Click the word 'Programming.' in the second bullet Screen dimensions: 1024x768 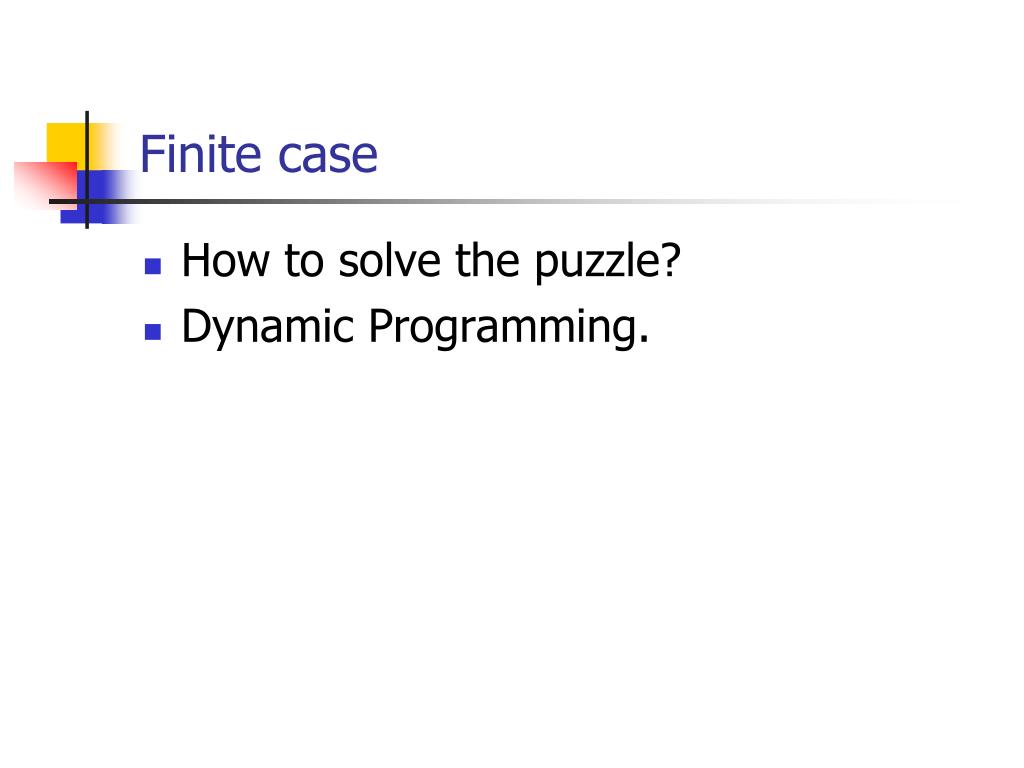point(509,327)
